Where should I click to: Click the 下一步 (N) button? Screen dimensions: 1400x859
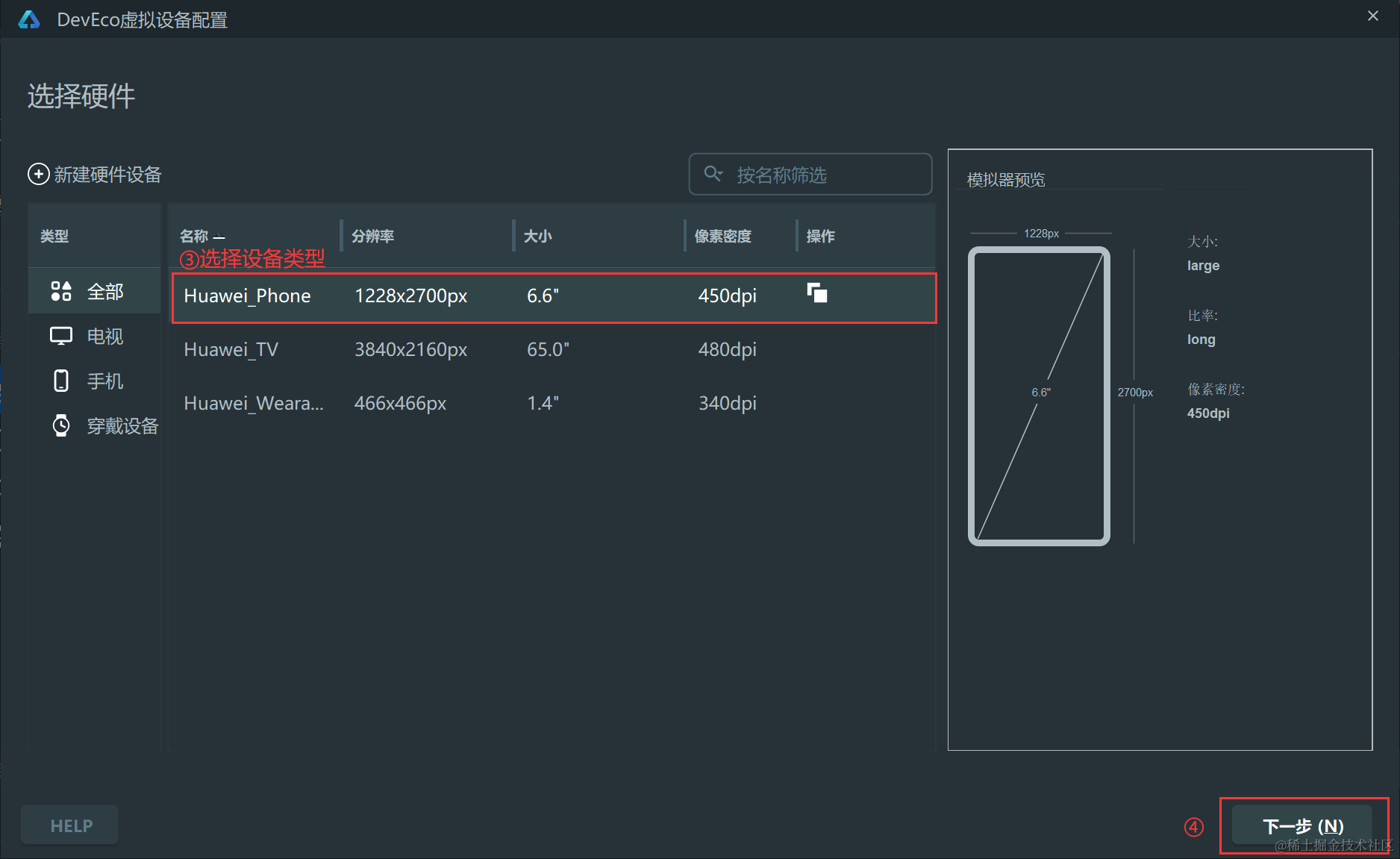[x=1302, y=825]
